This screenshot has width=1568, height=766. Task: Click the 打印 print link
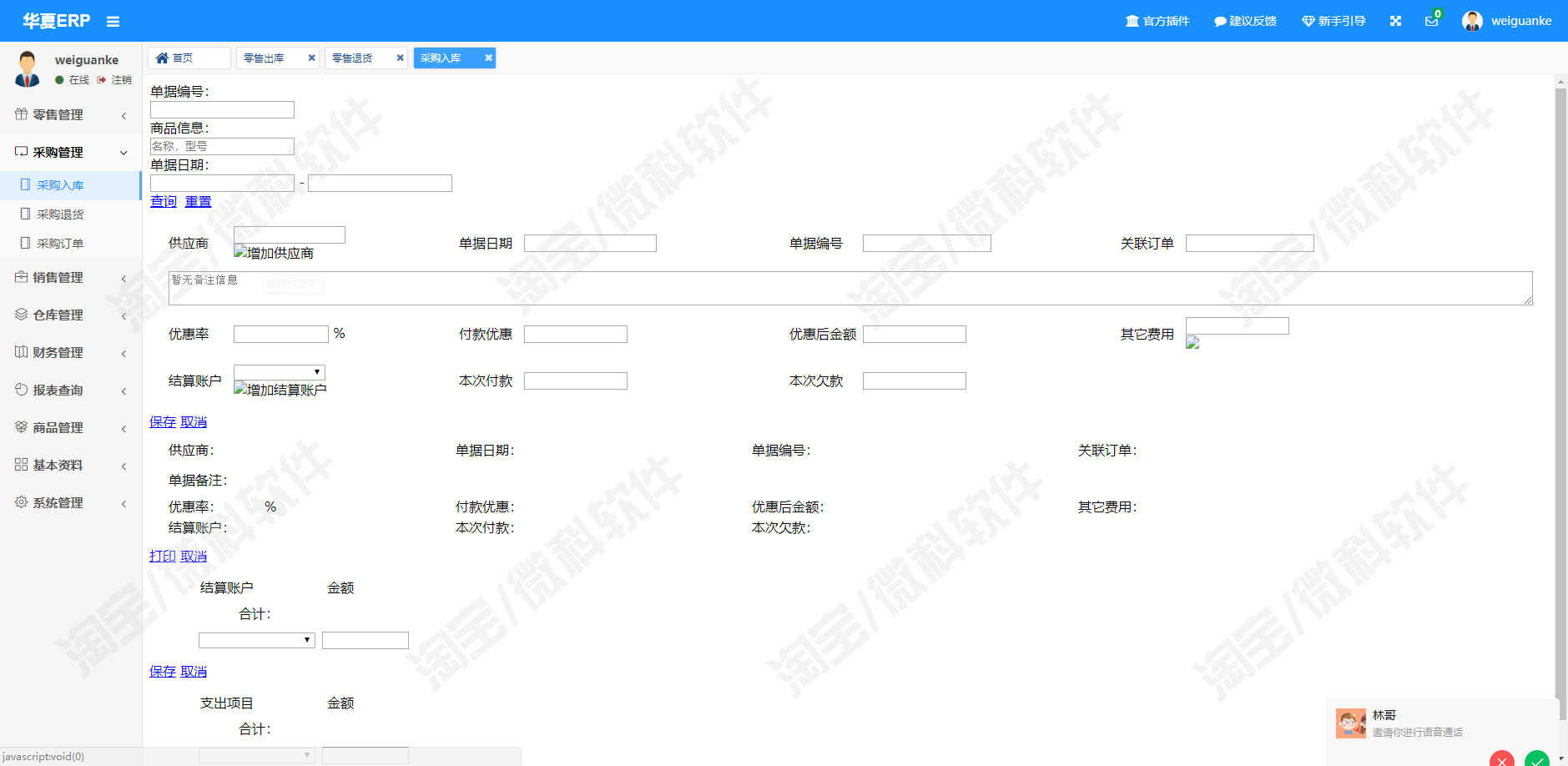[x=163, y=557]
